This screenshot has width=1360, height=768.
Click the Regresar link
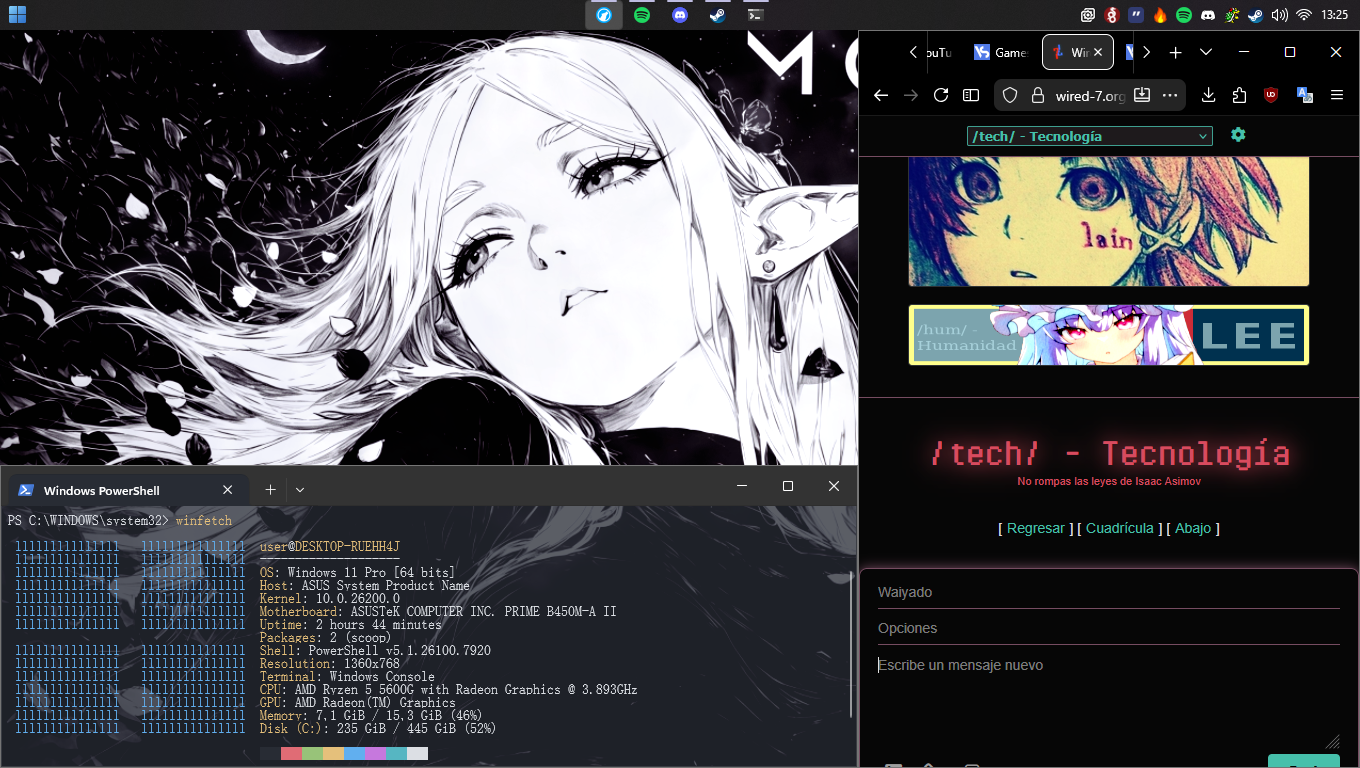[x=1035, y=528]
